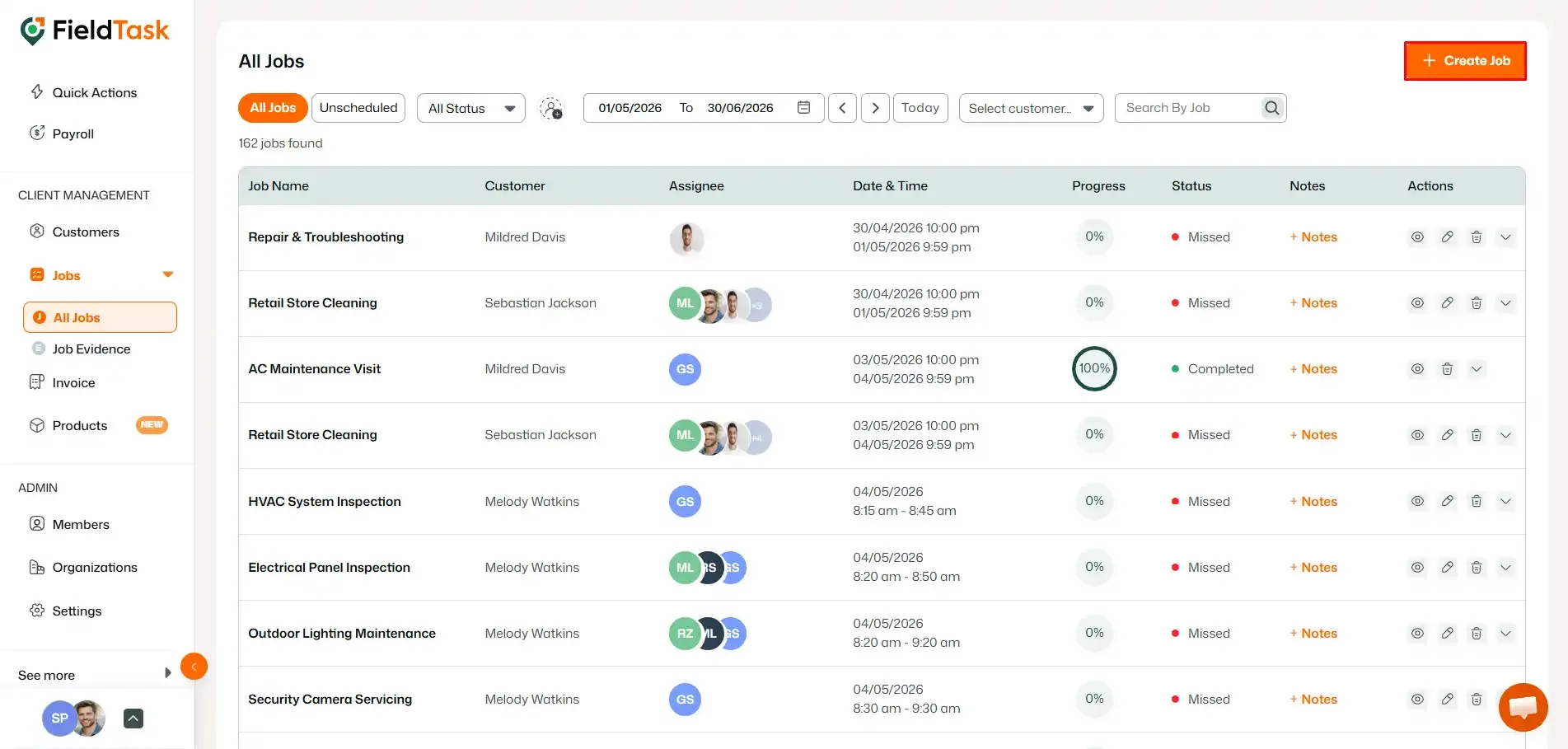View the AC Maintenance Visit job
Screen dimensions: 1568x749
coord(1417,369)
